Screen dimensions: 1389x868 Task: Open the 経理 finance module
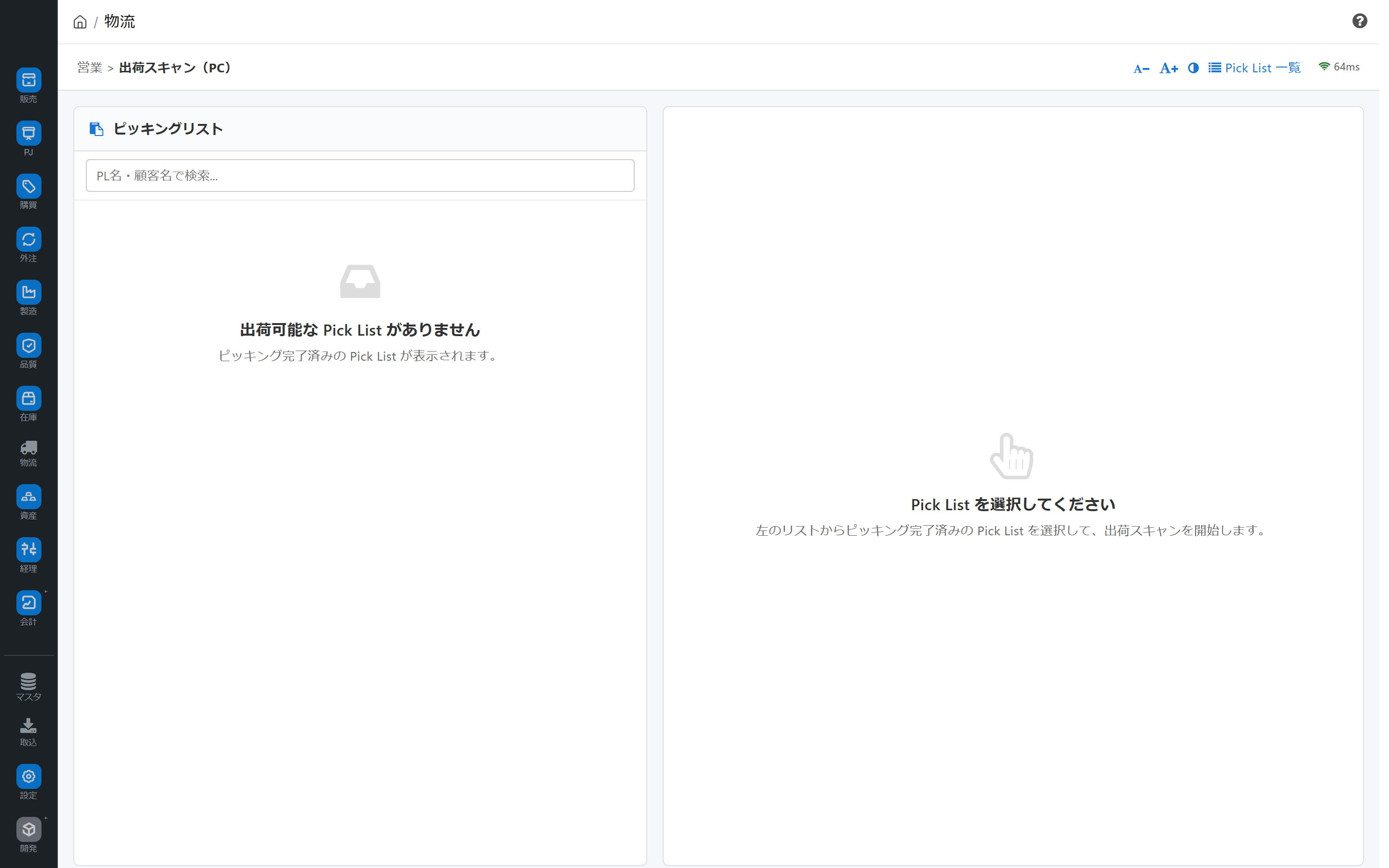pos(29,556)
